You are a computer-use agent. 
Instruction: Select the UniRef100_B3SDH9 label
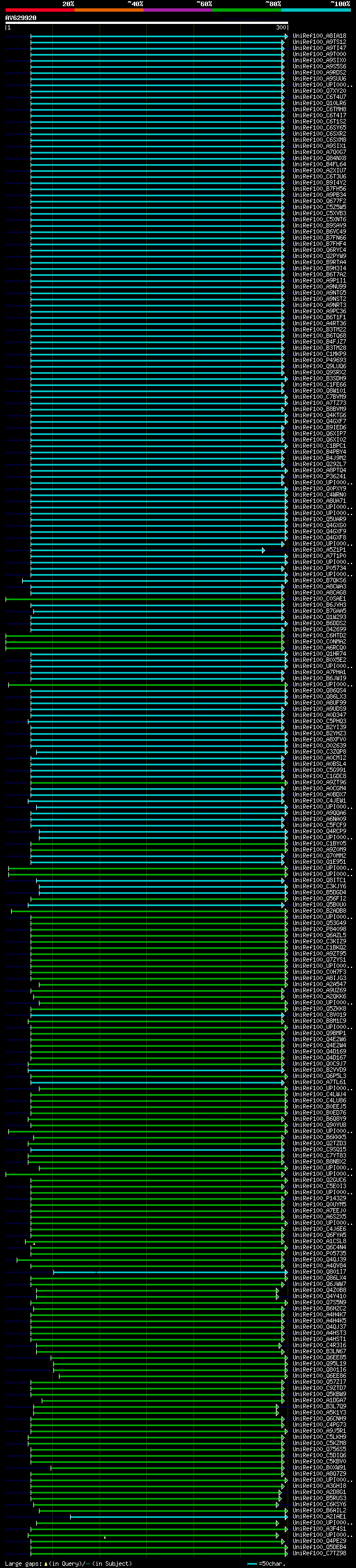tap(319, 379)
